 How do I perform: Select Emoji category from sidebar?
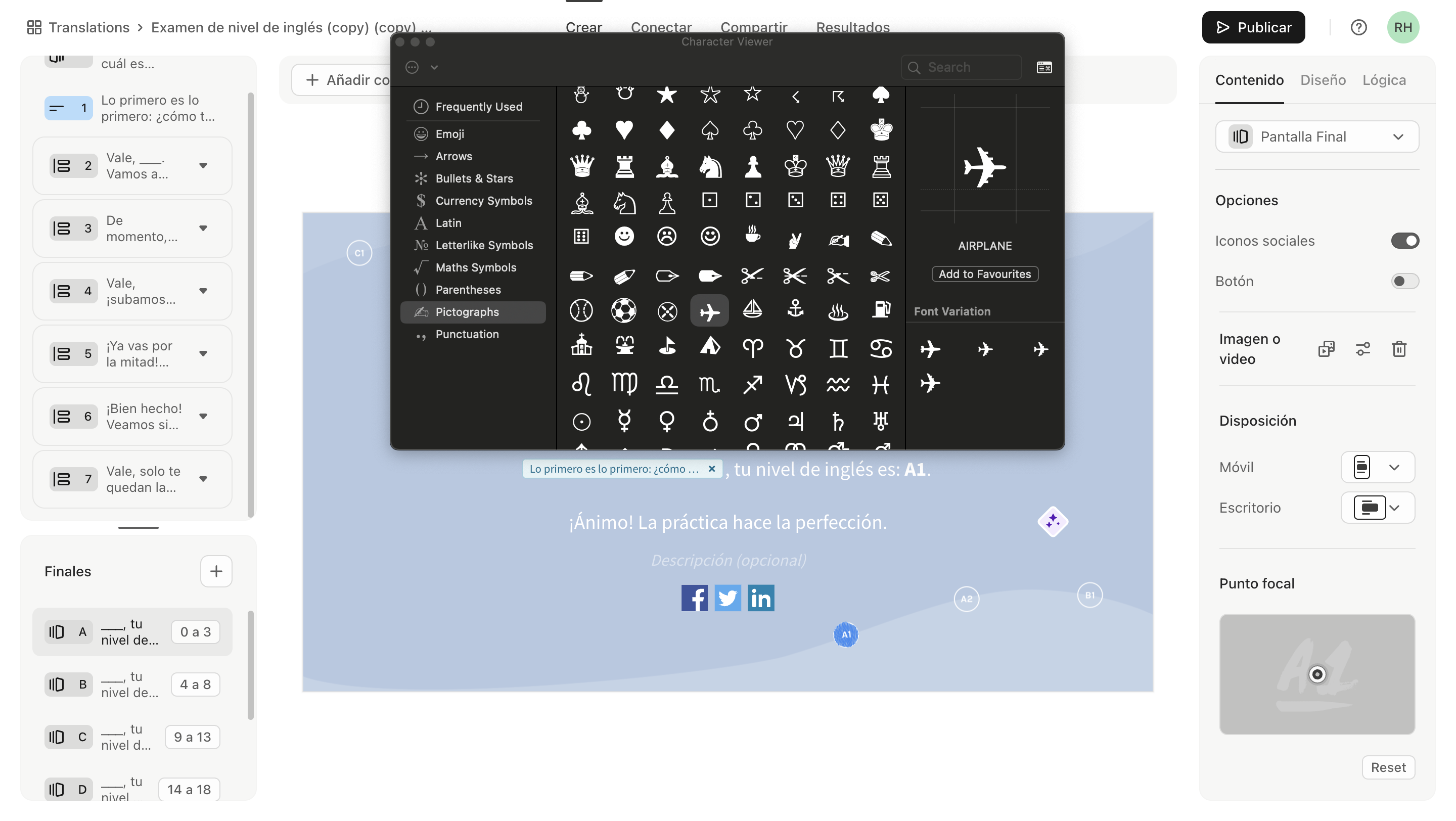point(449,133)
